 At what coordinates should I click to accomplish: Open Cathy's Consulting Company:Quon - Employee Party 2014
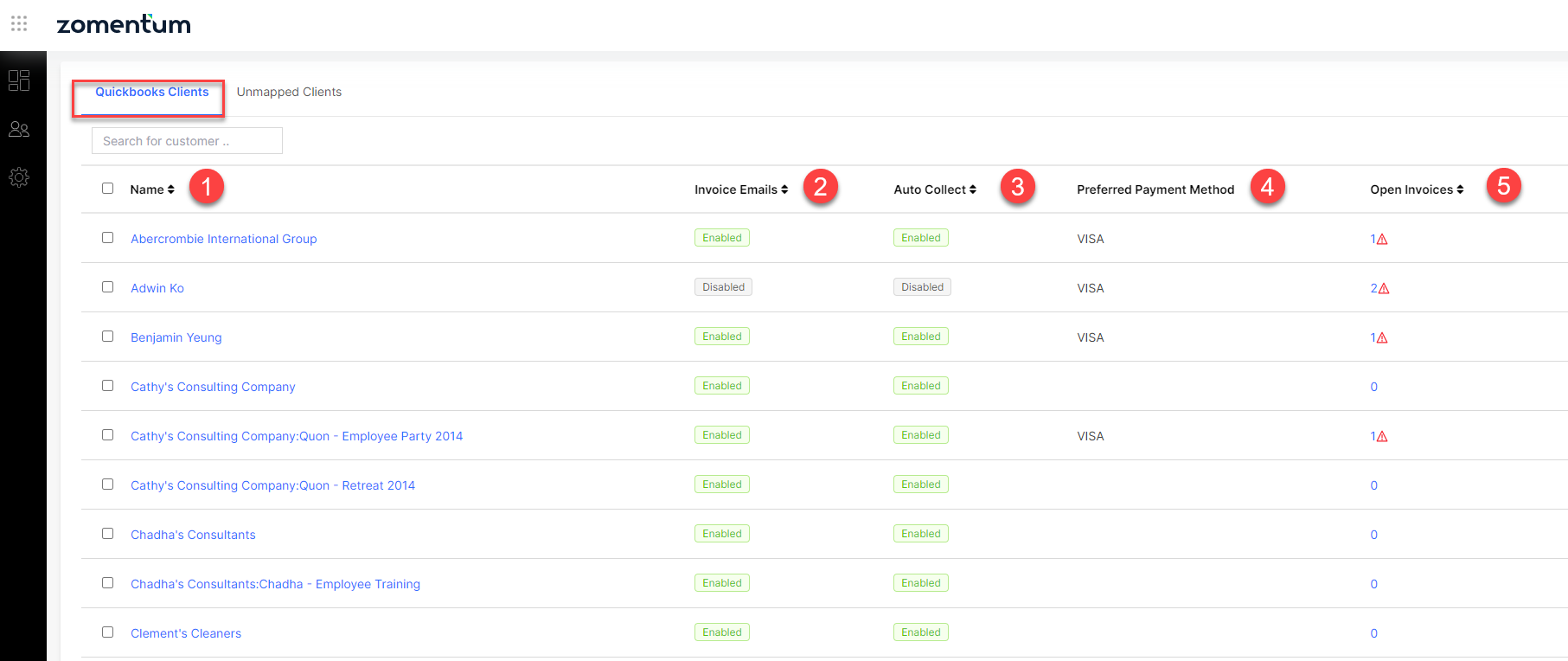tap(297, 436)
